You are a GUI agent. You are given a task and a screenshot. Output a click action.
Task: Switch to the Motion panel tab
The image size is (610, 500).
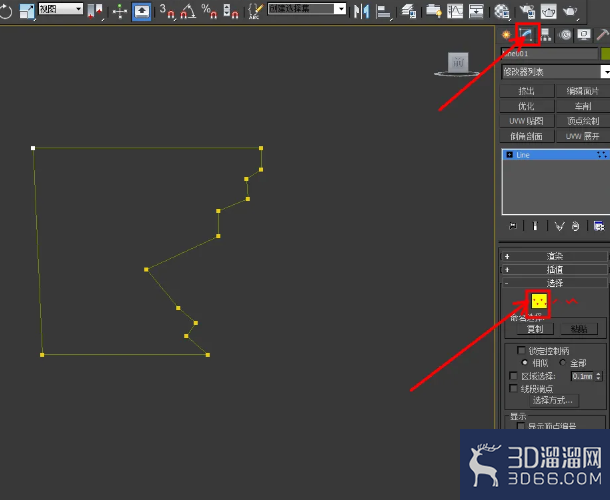(565, 35)
